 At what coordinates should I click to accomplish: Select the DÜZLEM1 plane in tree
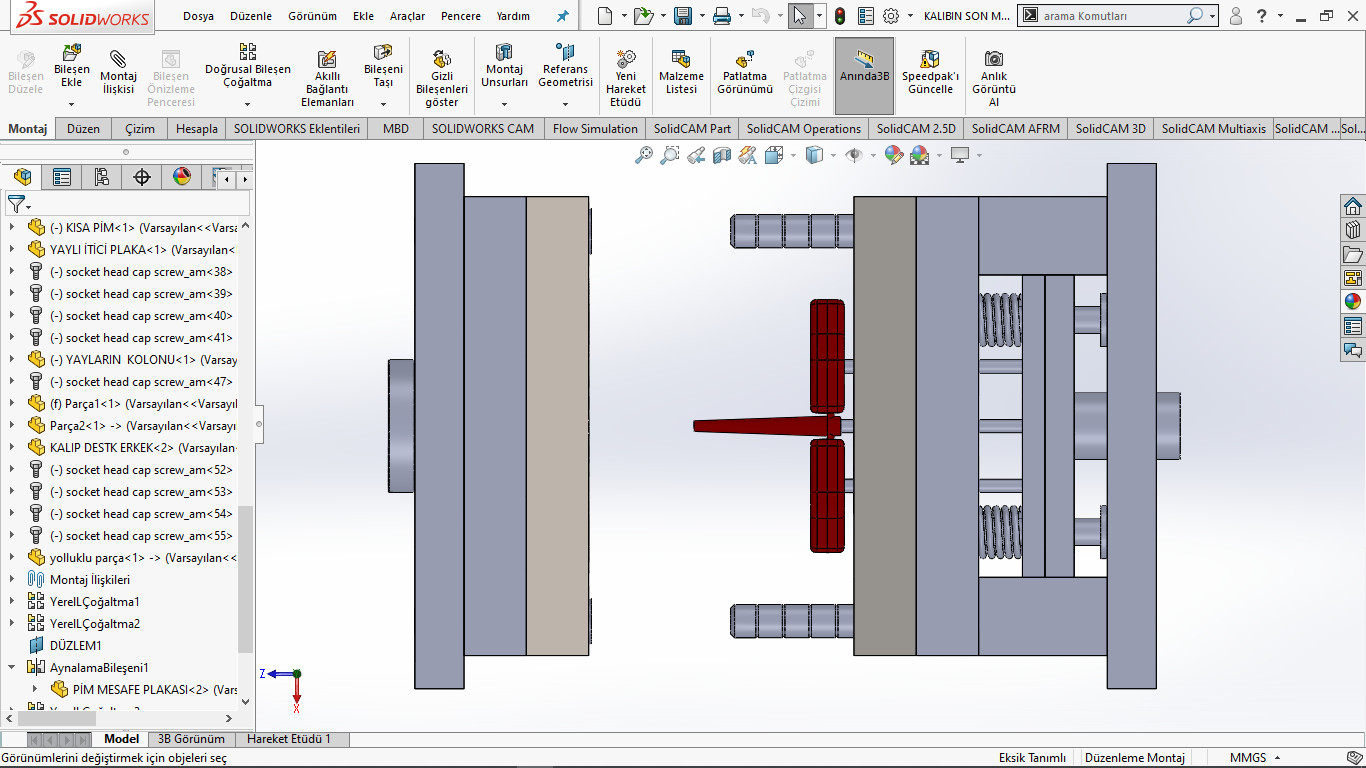[x=76, y=646]
